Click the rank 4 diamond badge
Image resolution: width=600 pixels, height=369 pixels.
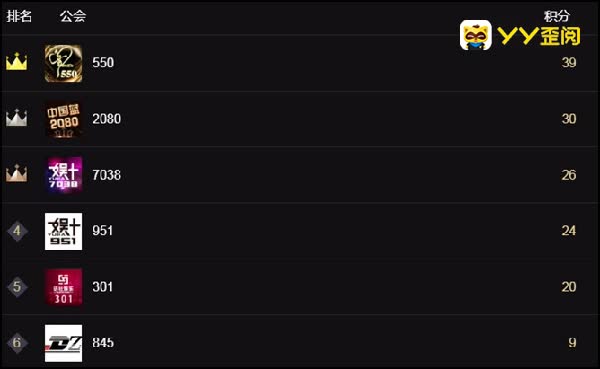[x=17, y=231]
